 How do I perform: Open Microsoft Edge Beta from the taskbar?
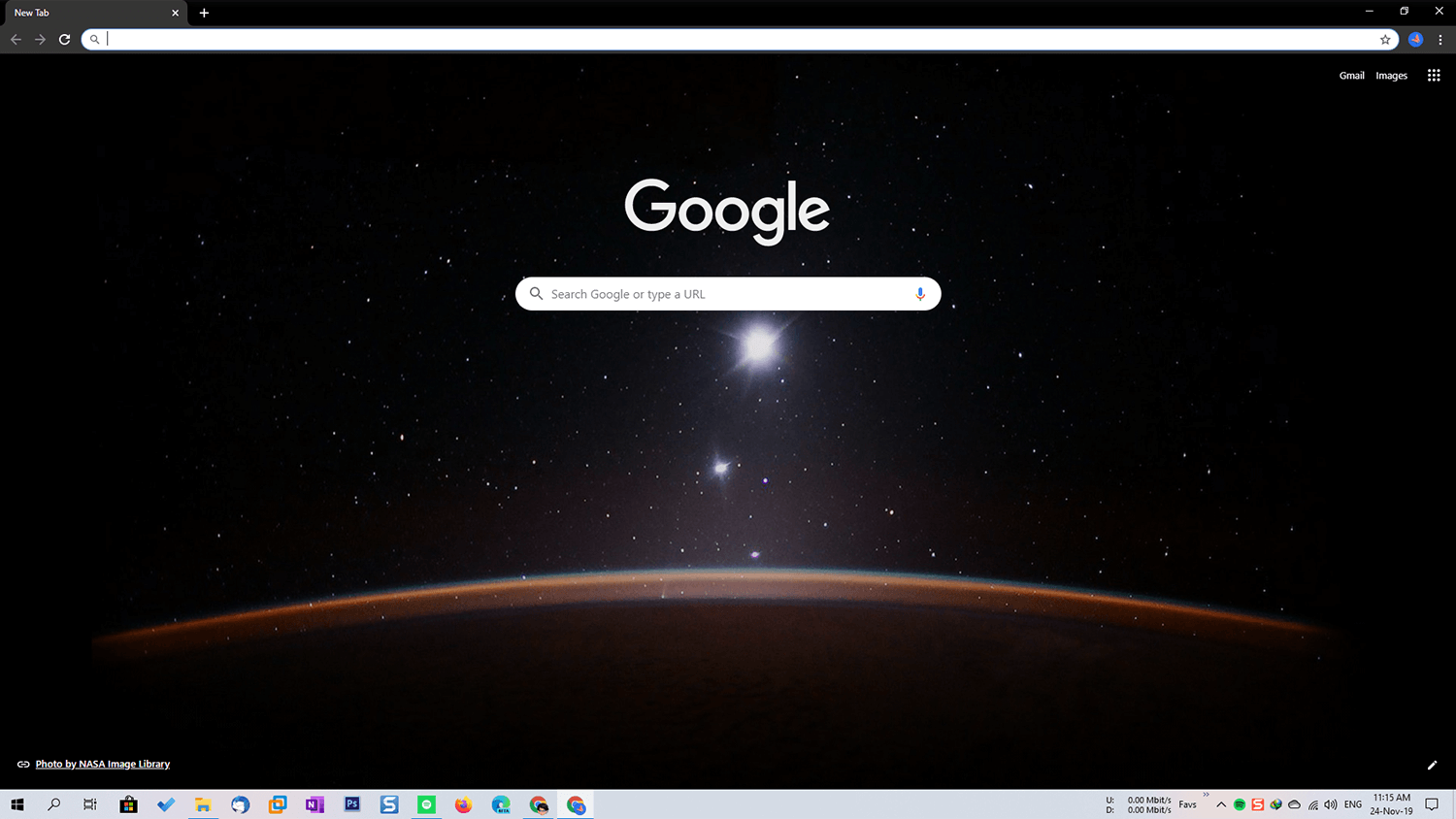(501, 804)
